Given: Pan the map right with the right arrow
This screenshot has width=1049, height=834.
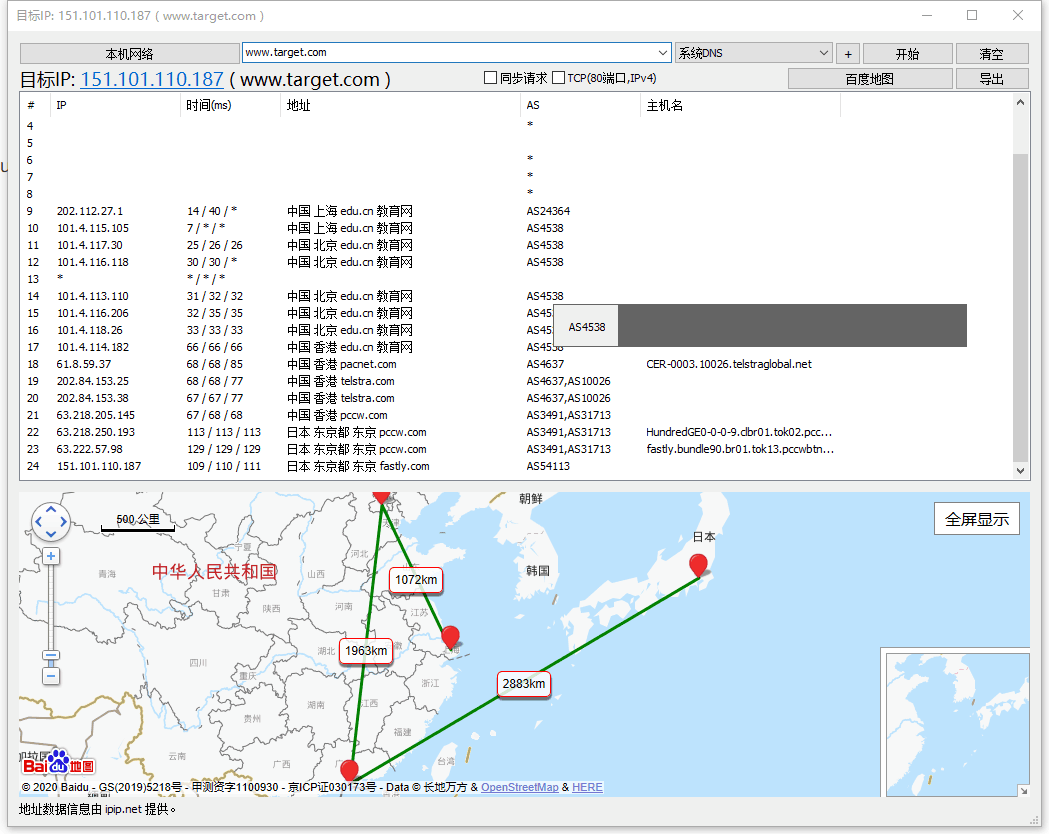Looking at the screenshot, I should [64, 522].
